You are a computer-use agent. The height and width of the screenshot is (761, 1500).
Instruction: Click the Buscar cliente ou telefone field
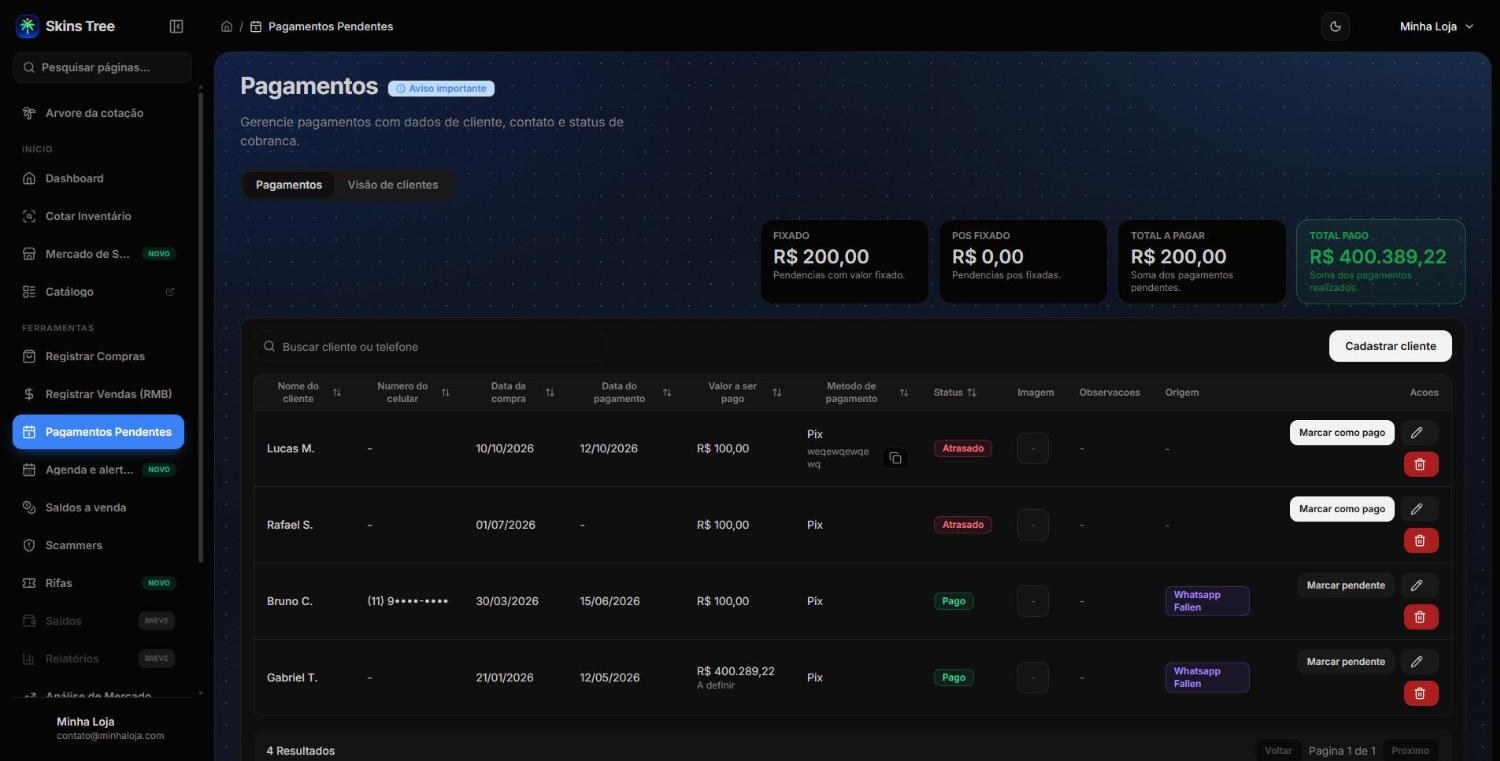(430, 346)
